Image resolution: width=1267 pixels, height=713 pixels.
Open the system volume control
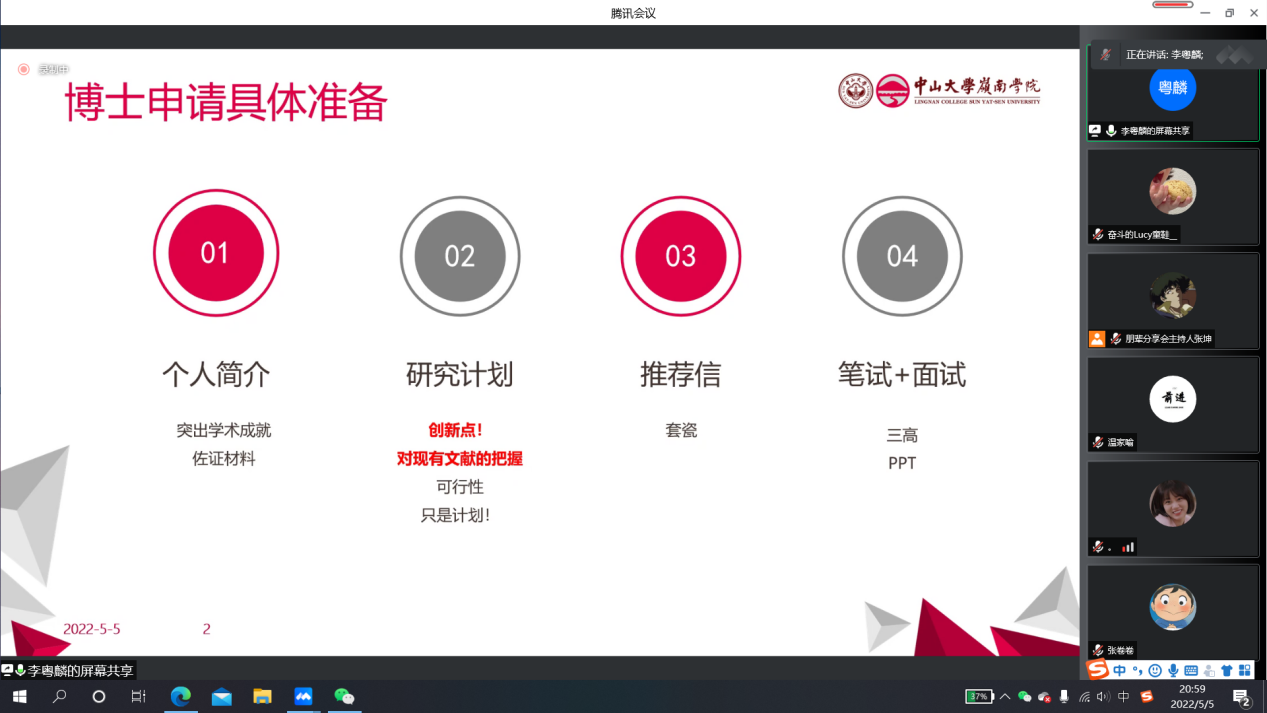(1103, 697)
